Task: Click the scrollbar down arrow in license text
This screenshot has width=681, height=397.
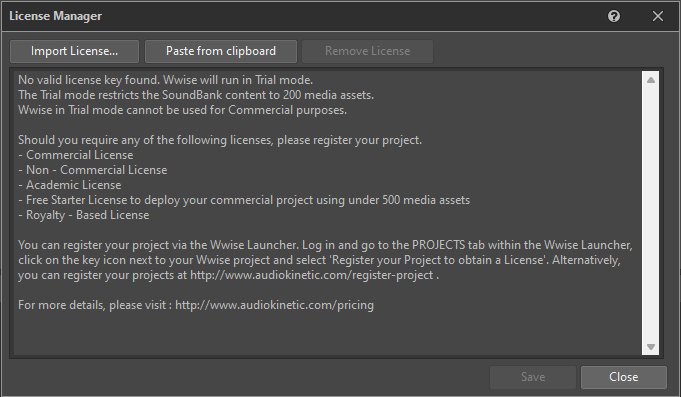Action: (651, 347)
